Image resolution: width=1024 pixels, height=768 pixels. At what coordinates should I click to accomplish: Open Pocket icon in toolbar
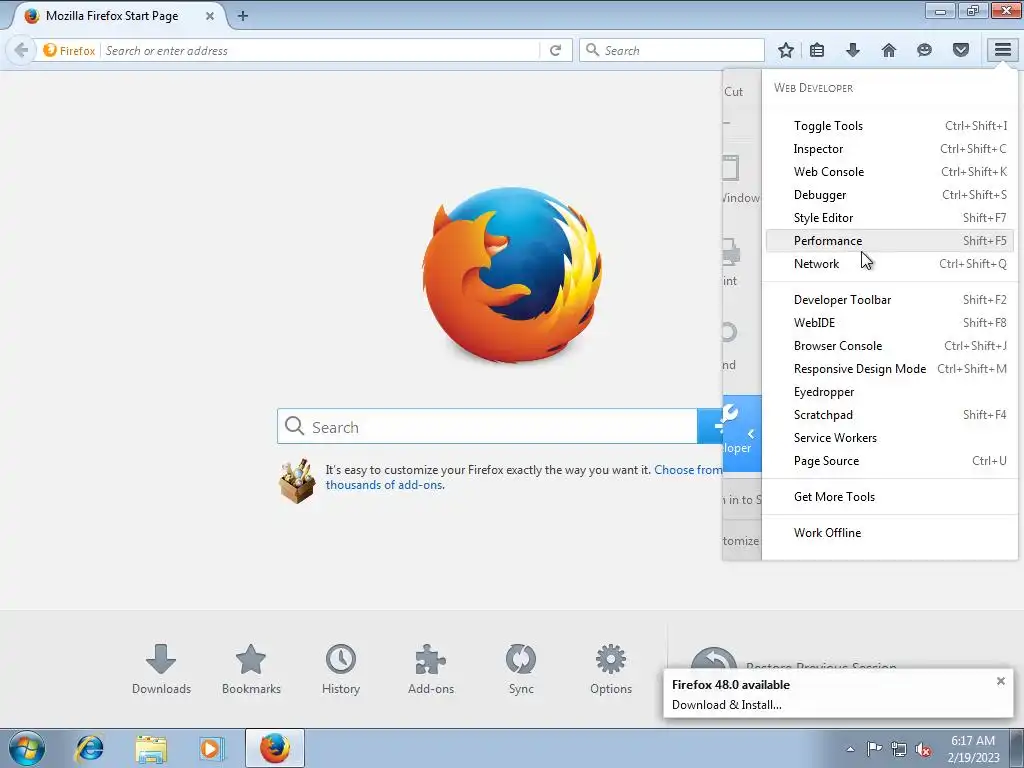pos(961,50)
